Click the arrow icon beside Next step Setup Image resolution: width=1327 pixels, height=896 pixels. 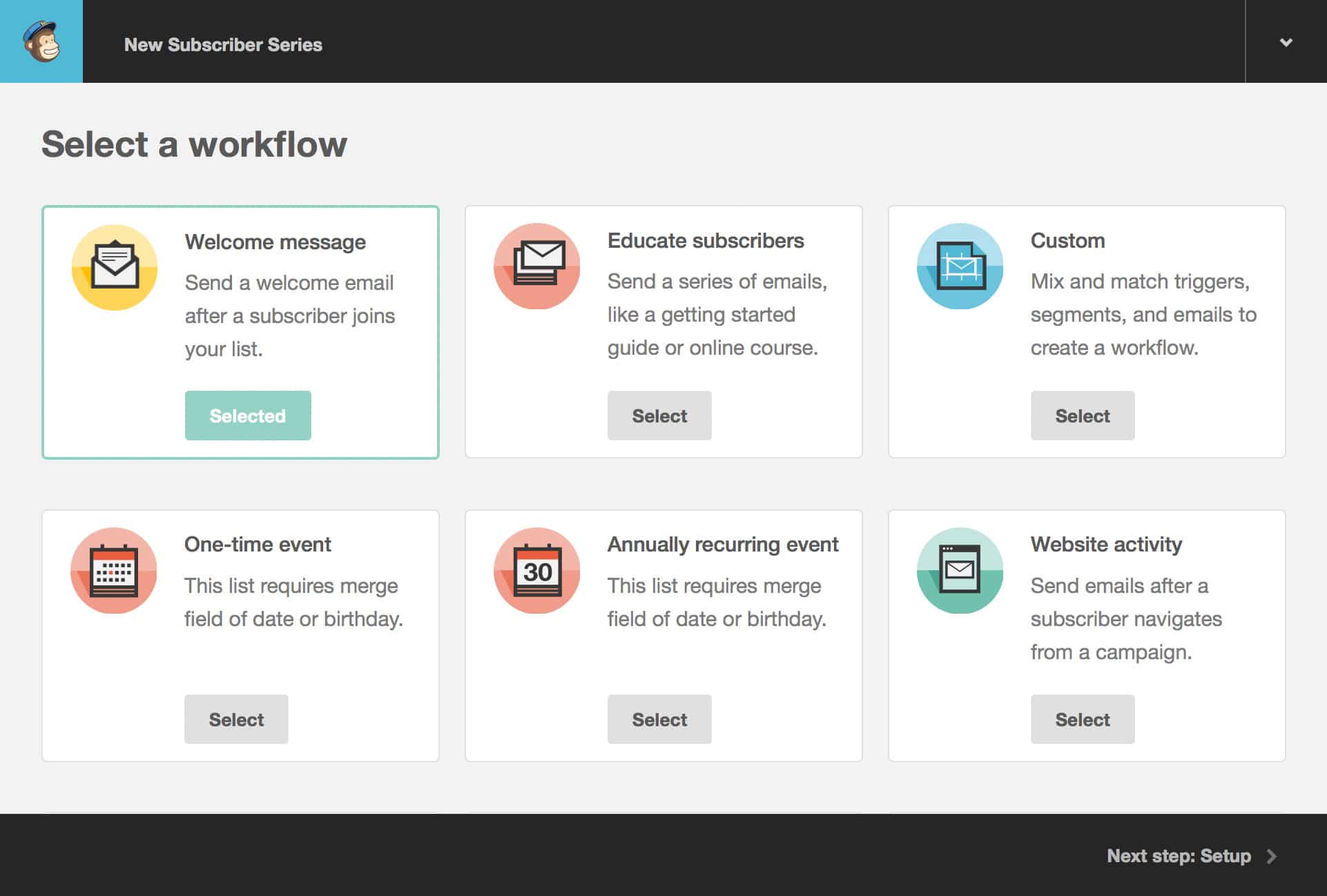(x=1272, y=856)
